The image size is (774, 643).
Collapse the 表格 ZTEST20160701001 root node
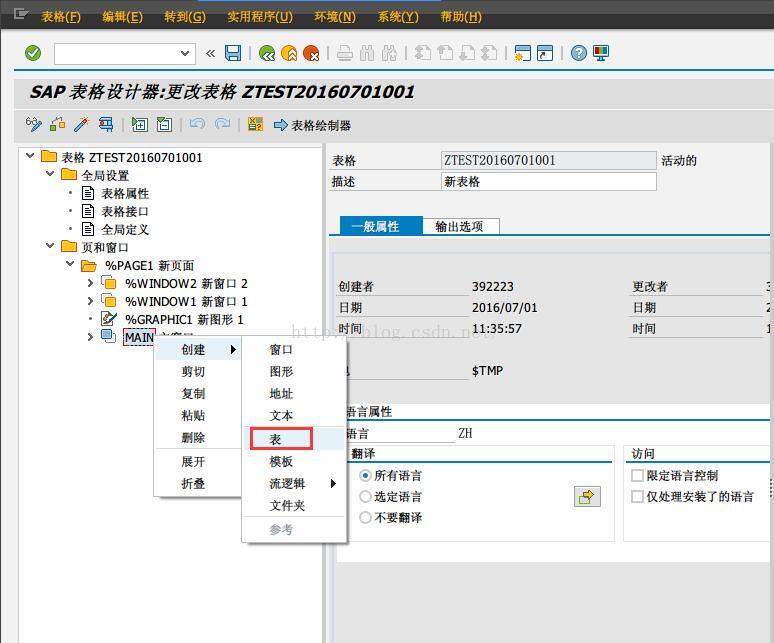pos(30,156)
